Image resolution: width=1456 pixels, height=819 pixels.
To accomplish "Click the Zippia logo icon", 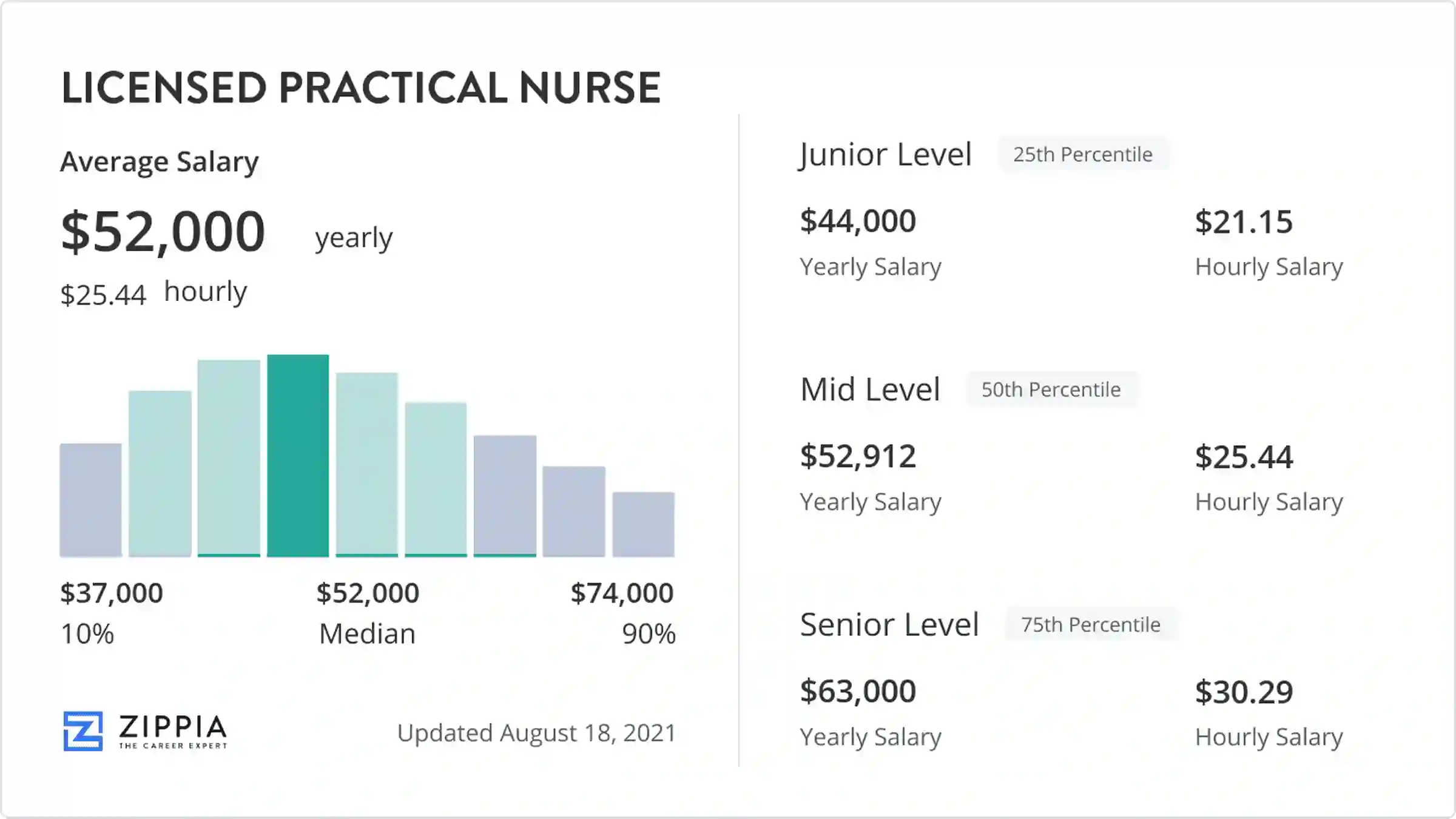I will tap(83, 731).
